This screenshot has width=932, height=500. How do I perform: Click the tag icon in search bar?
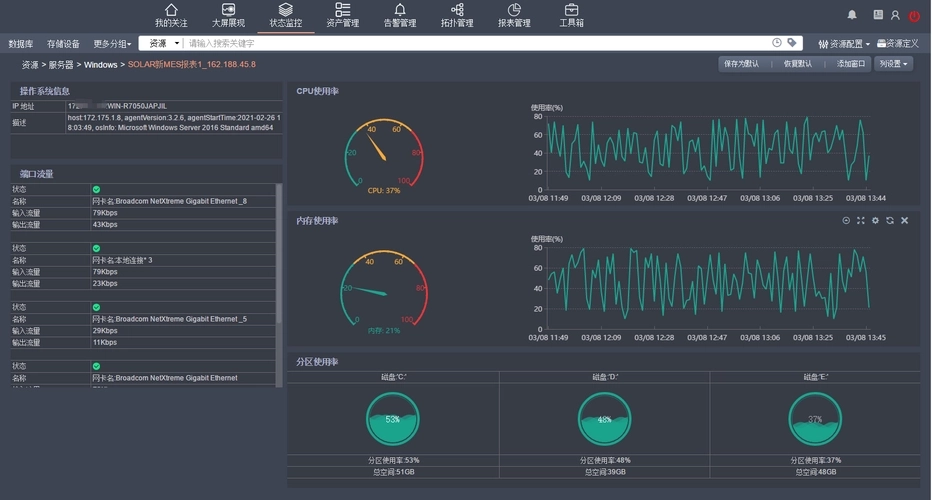coord(792,43)
